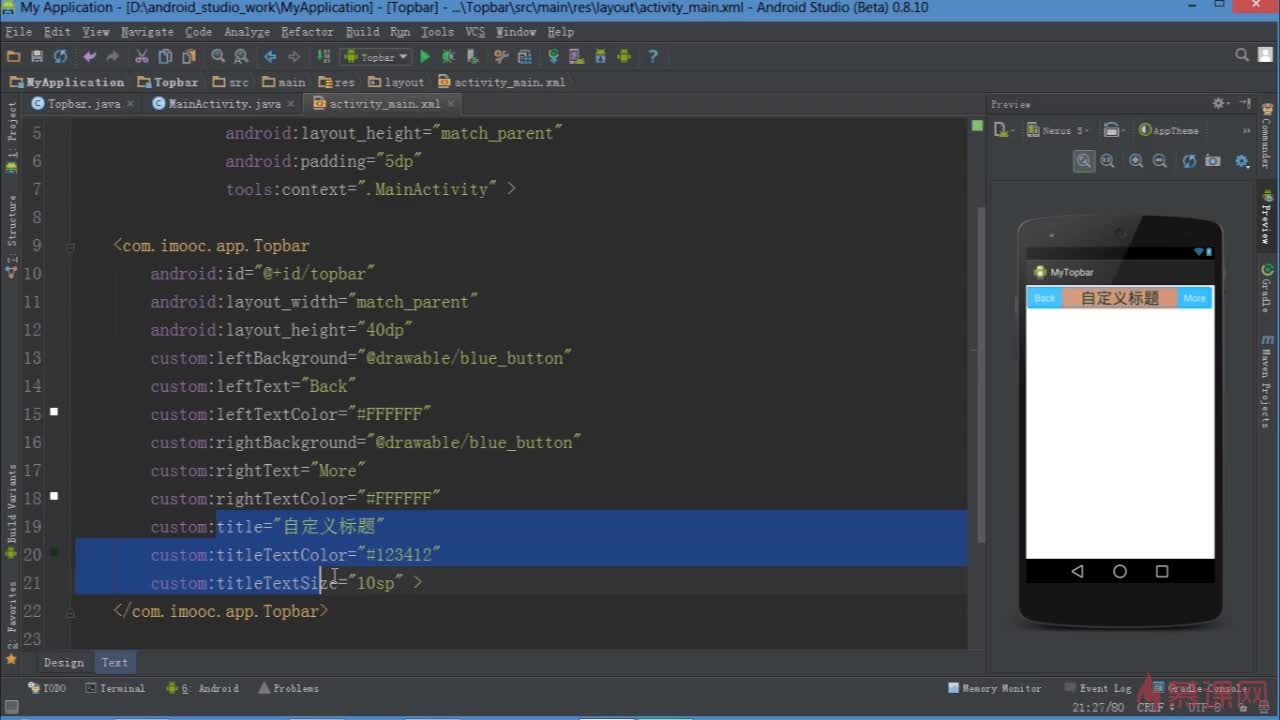Open the Event Log panel
Screen dimensions: 1280x720
coord(1097,688)
